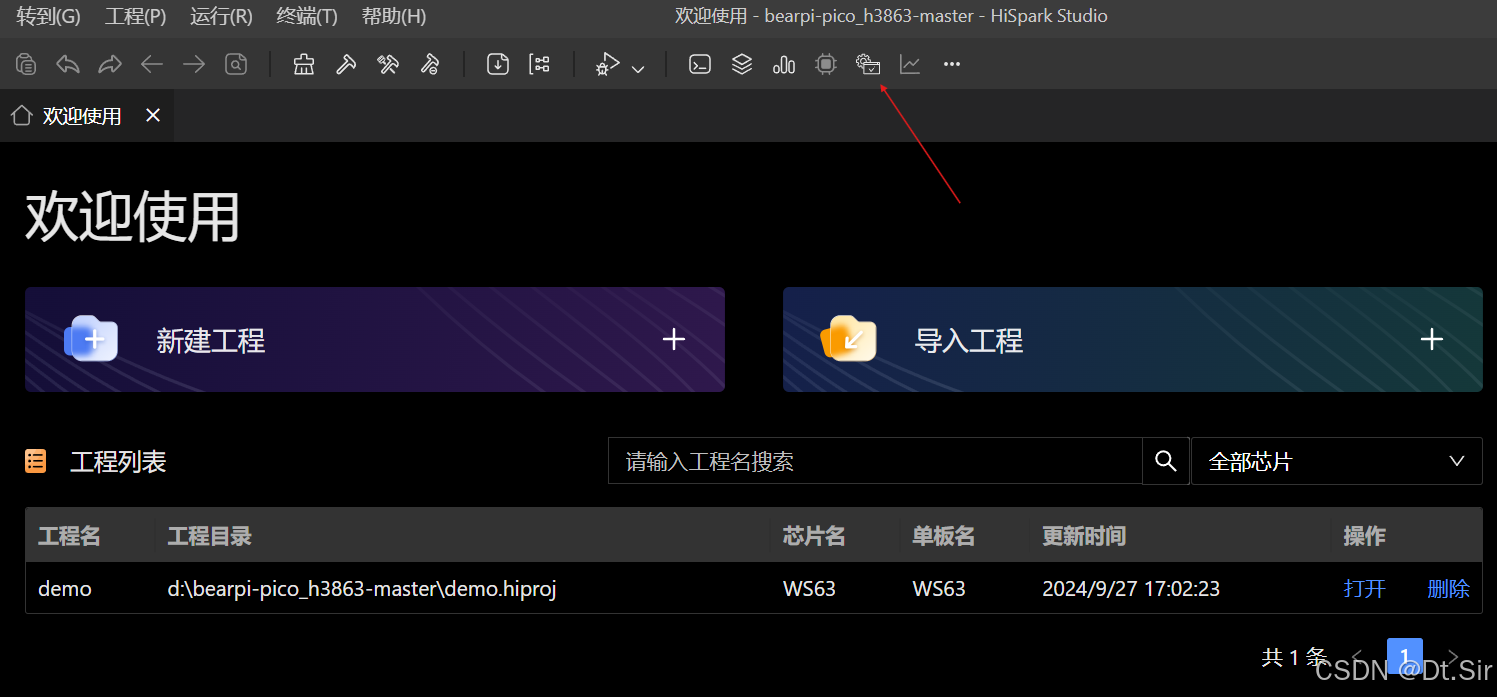Click the undo arrow icon
Screen dimensions: 1497x697
tap(68, 65)
